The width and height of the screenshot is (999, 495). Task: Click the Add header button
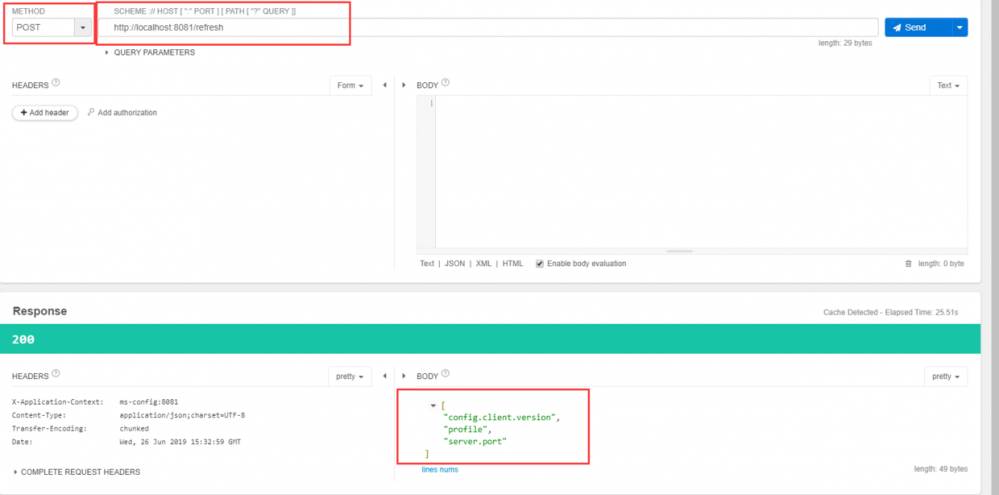coord(45,112)
